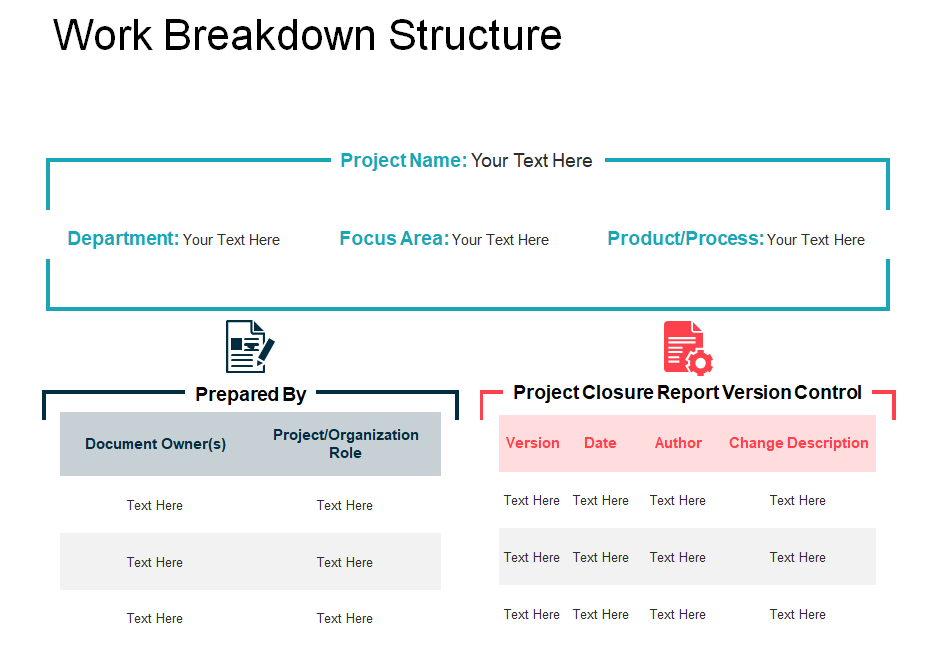Click third row cell under Change Description

click(x=798, y=614)
